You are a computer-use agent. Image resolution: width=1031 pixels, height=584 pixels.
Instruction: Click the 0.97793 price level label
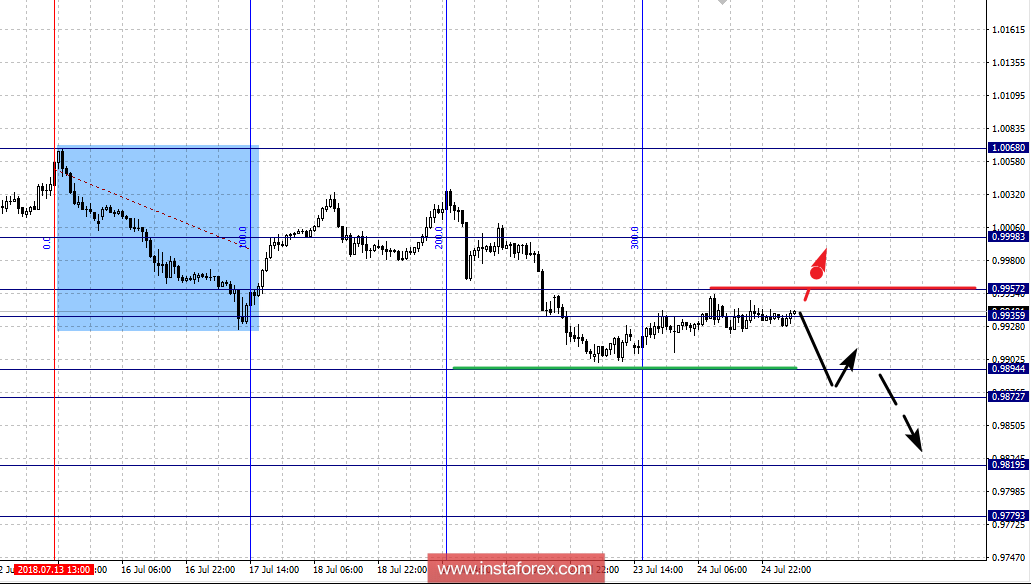pyautogui.click(x=1008, y=516)
